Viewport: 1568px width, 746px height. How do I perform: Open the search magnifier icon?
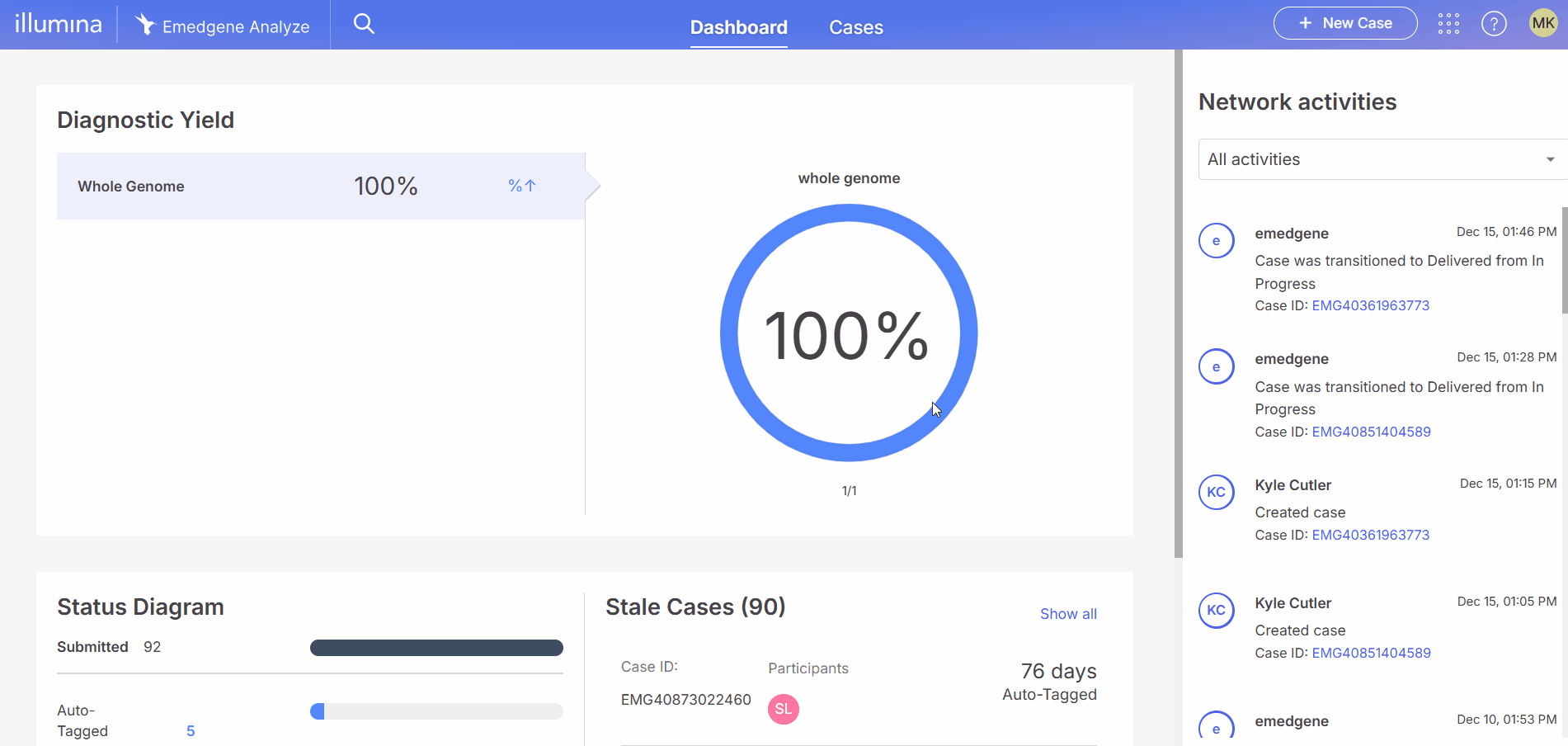(364, 24)
